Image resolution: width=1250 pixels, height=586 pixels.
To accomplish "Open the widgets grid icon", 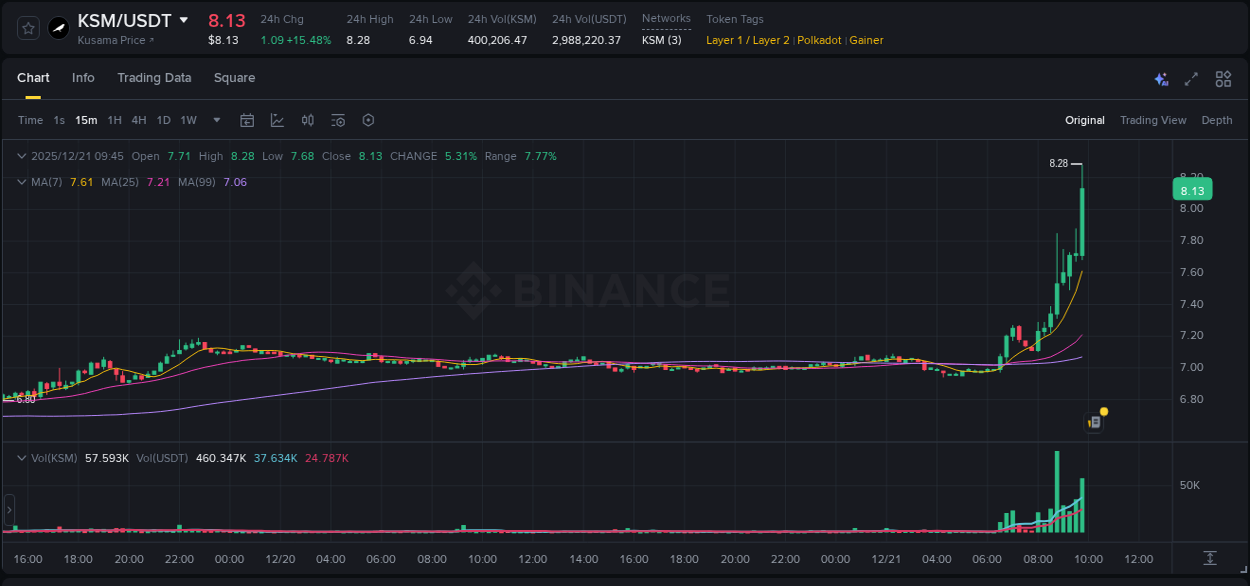I will click(x=1221, y=78).
